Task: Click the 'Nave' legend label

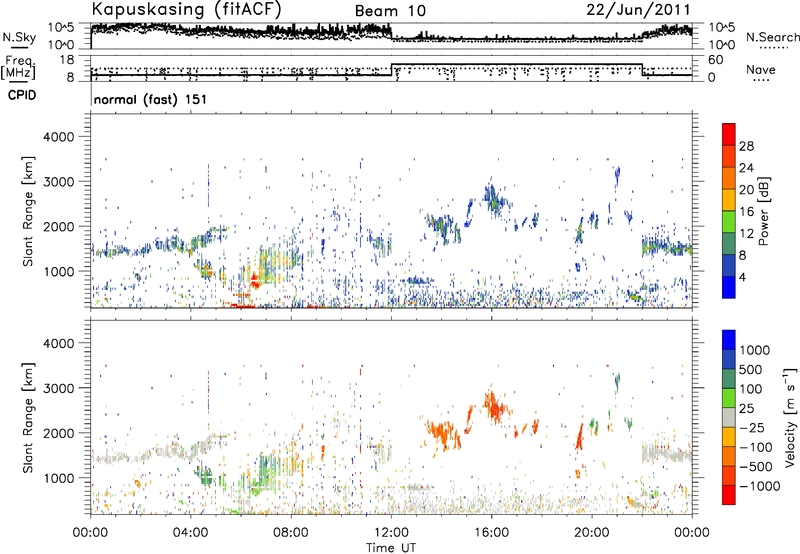Action: [x=761, y=69]
